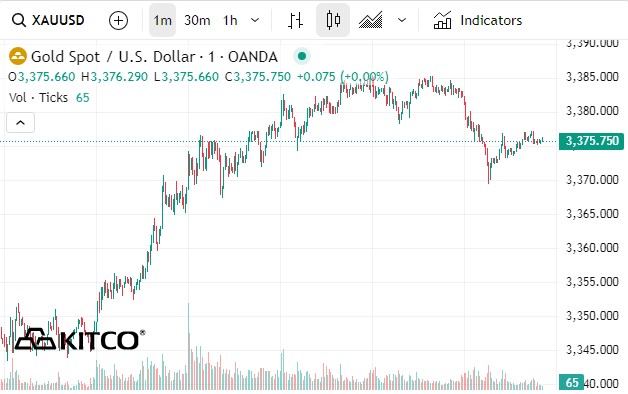The height and width of the screenshot is (394, 628).
Task: Select the candlestick chart style icon
Action: click(333, 20)
